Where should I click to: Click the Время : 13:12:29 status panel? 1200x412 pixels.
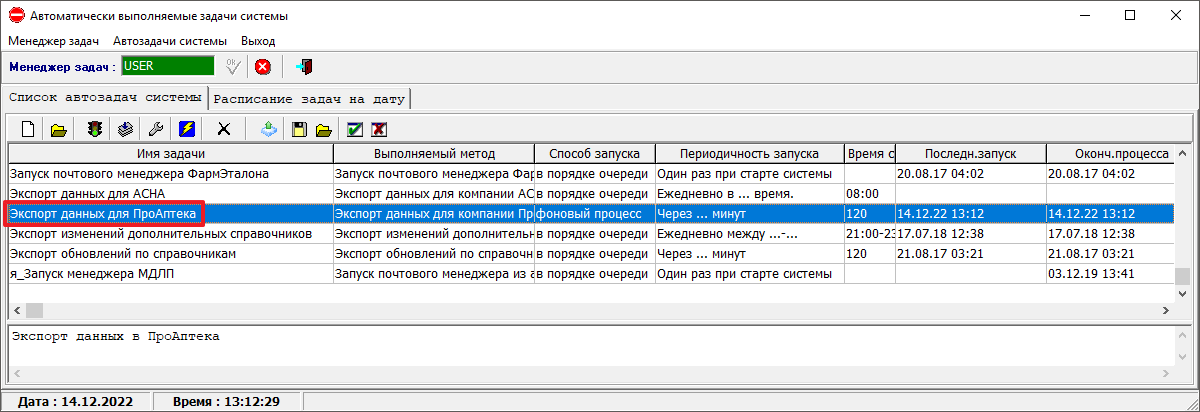[226, 401]
